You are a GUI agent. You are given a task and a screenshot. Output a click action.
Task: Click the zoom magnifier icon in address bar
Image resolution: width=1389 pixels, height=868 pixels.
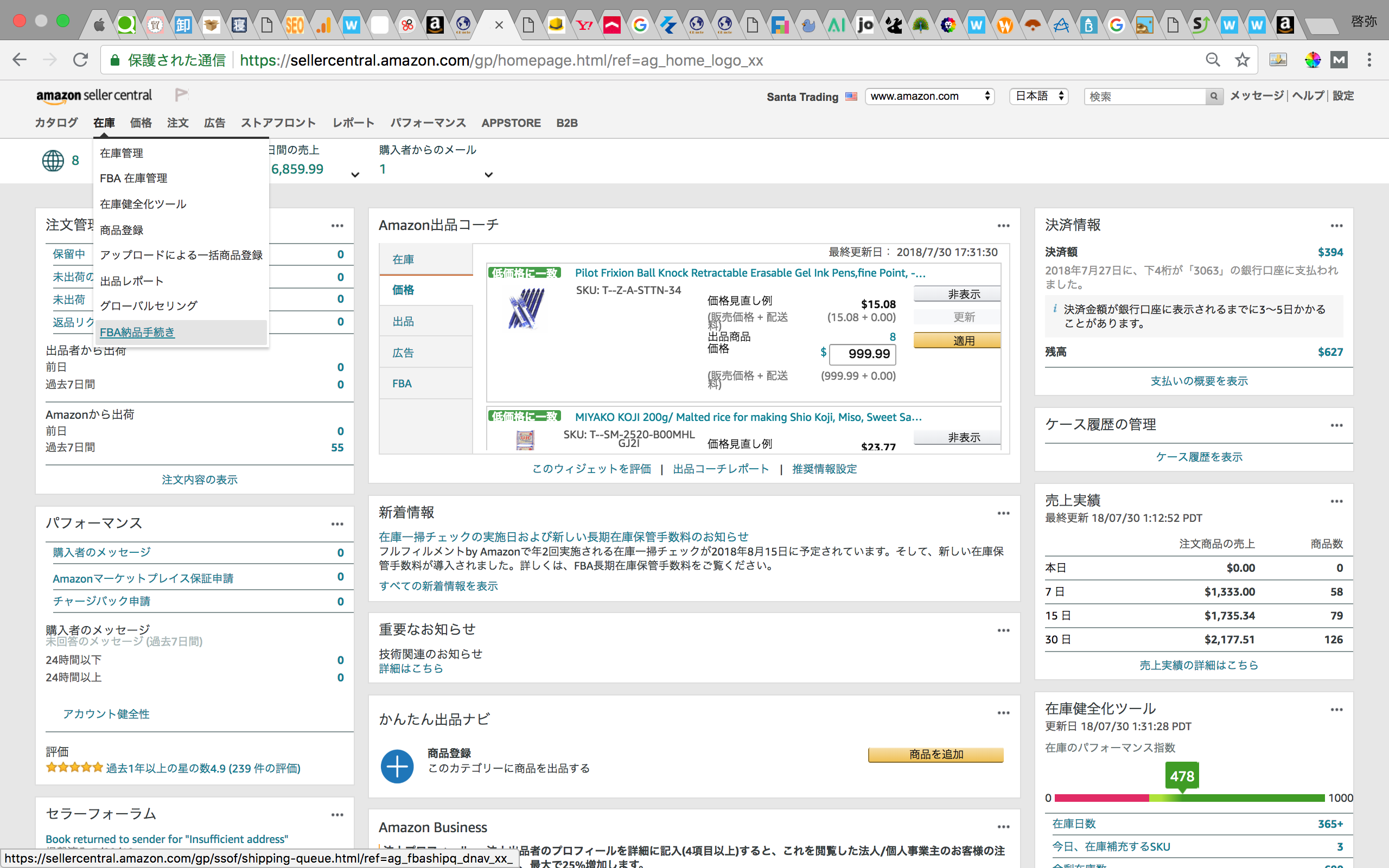pyautogui.click(x=1212, y=60)
